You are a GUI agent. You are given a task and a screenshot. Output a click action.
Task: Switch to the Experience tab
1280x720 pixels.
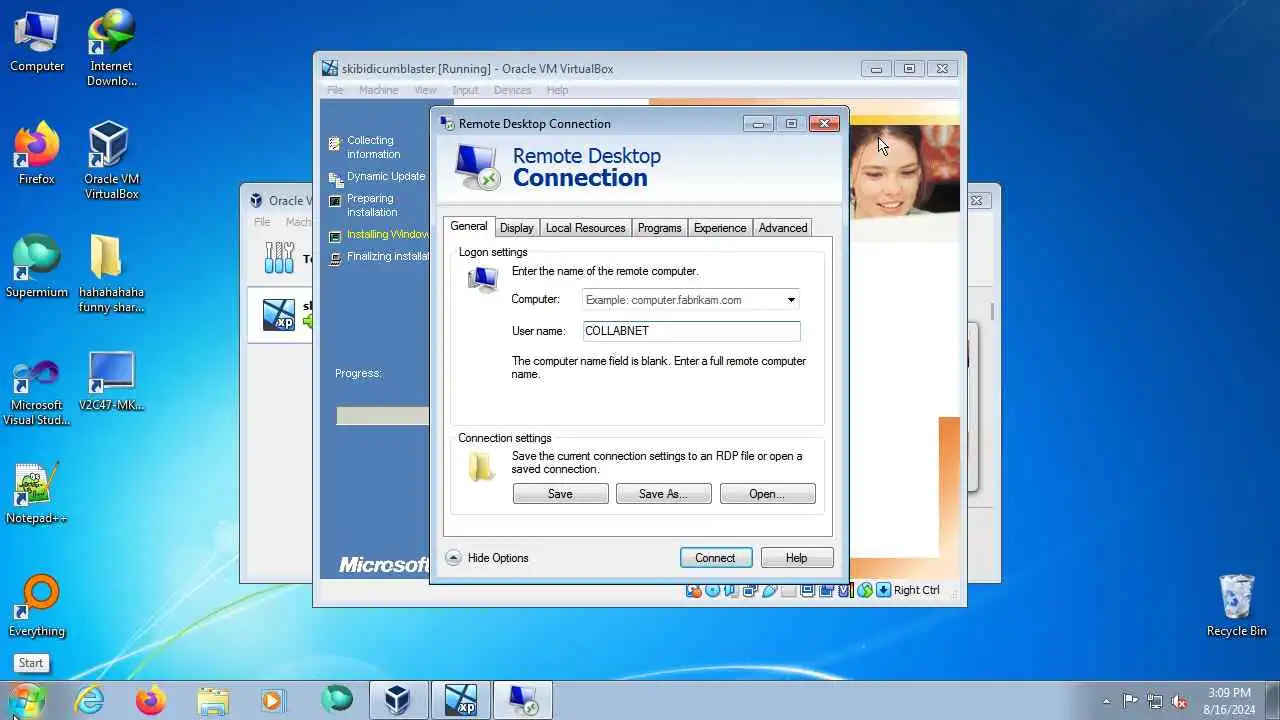pos(720,228)
